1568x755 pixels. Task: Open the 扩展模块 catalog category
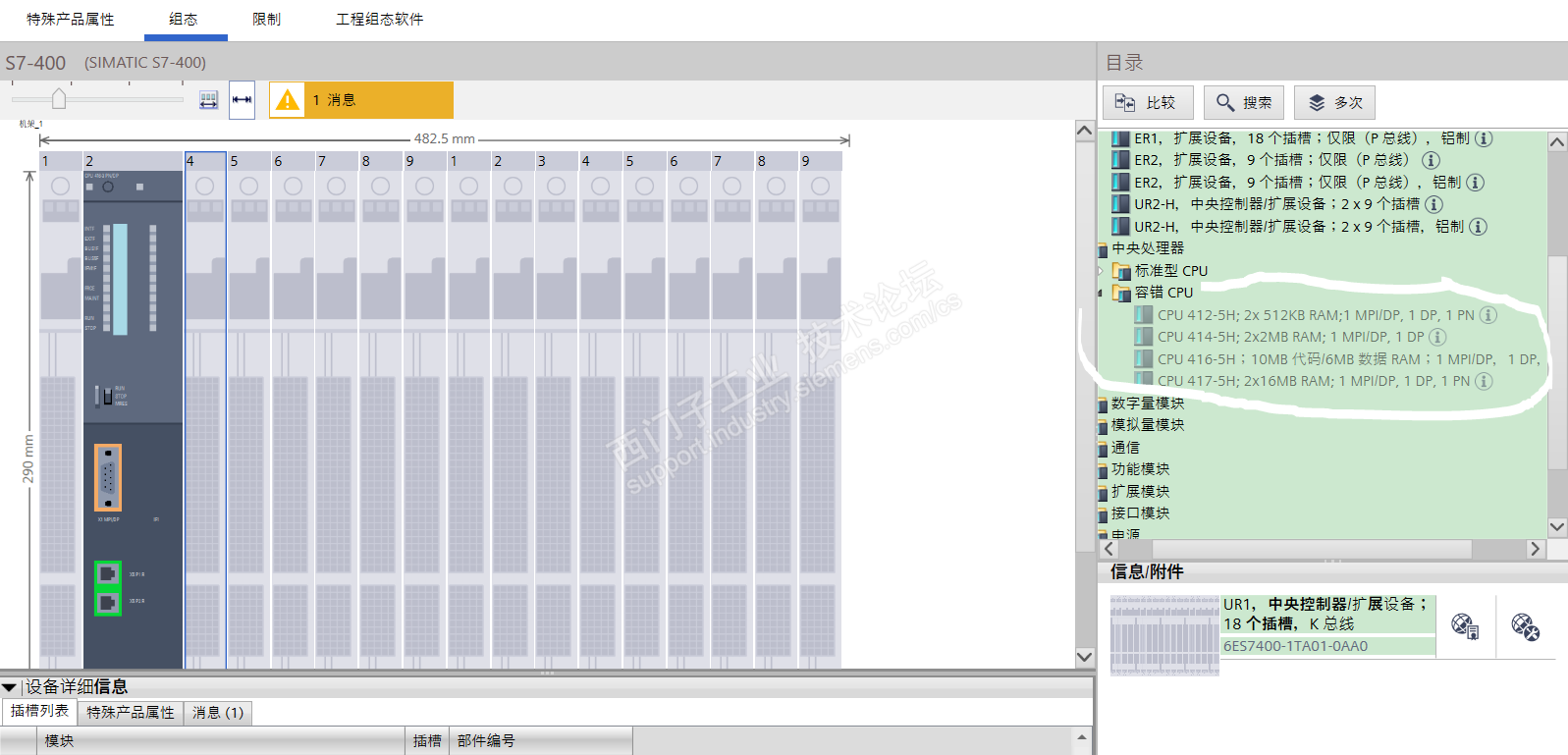click(x=1141, y=492)
